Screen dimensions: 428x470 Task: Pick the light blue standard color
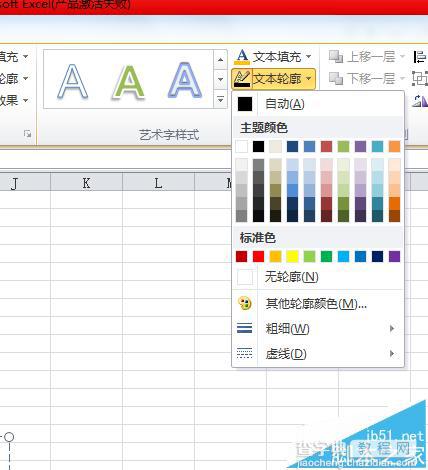tap(343, 256)
